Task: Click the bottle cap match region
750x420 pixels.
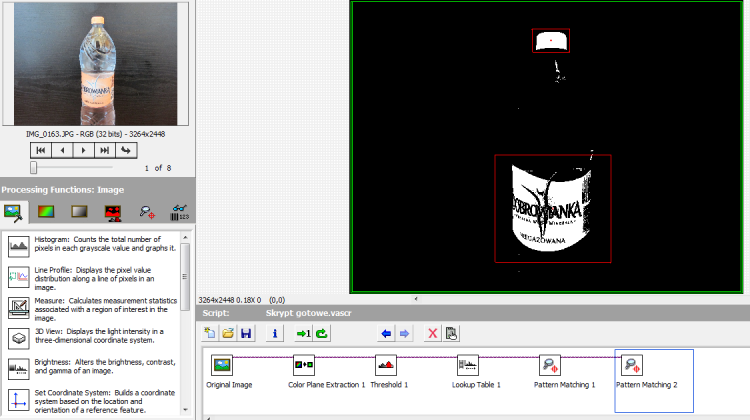Action: (551, 41)
